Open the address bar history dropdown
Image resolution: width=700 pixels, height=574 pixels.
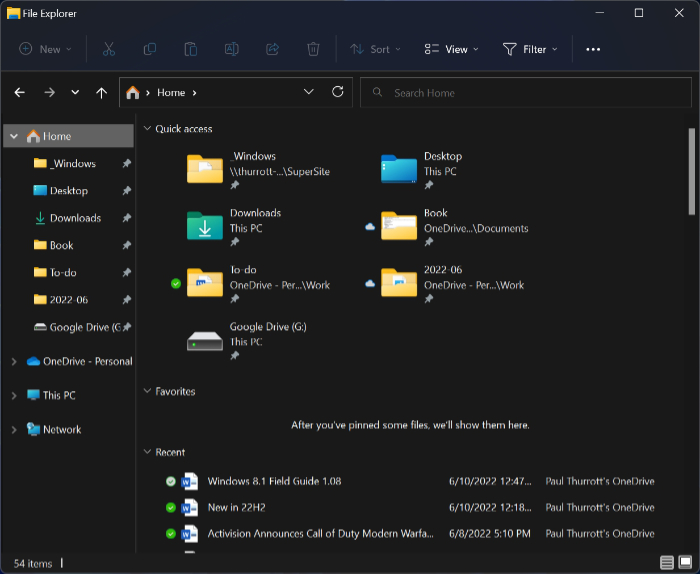click(309, 92)
